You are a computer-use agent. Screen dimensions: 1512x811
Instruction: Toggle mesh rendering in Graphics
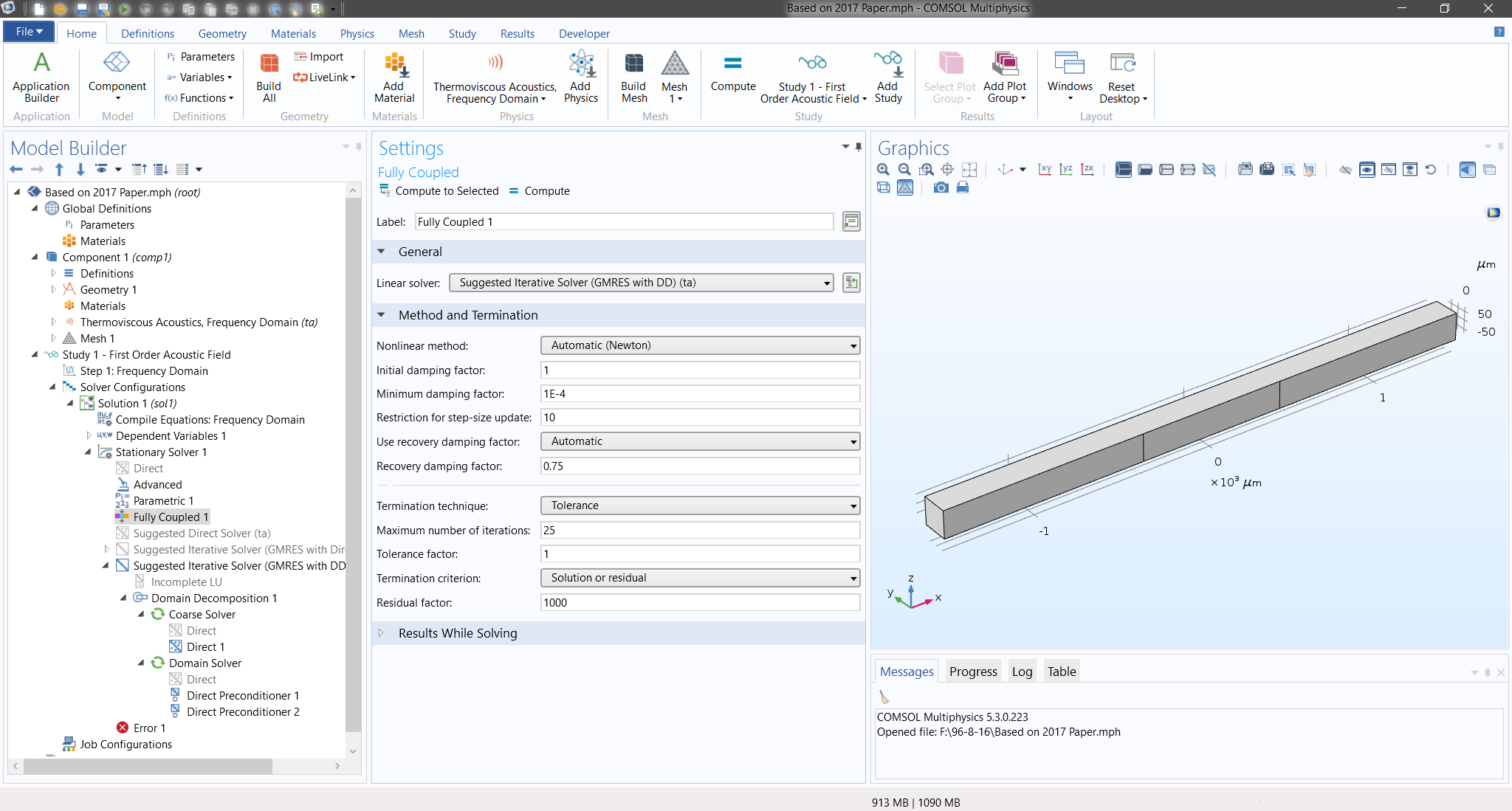[x=905, y=188]
